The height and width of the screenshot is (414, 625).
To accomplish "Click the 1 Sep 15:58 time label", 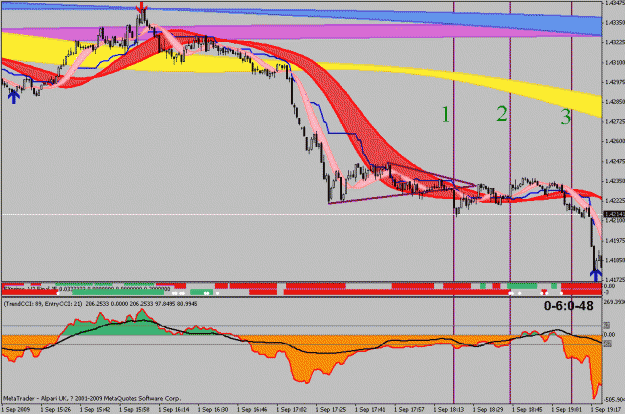I will tap(134, 409).
